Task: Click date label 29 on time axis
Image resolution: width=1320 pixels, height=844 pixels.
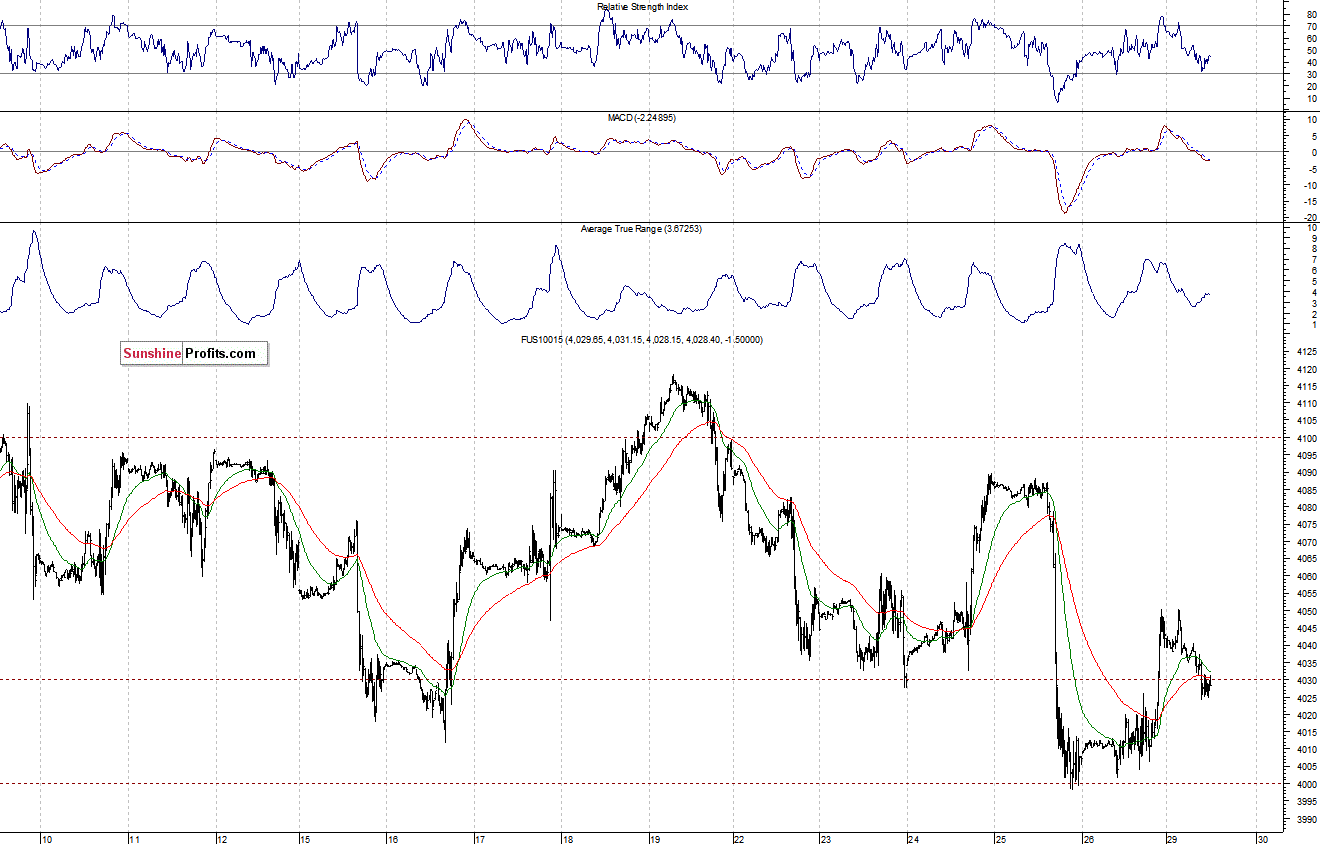Action: (x=1172, y=838)
